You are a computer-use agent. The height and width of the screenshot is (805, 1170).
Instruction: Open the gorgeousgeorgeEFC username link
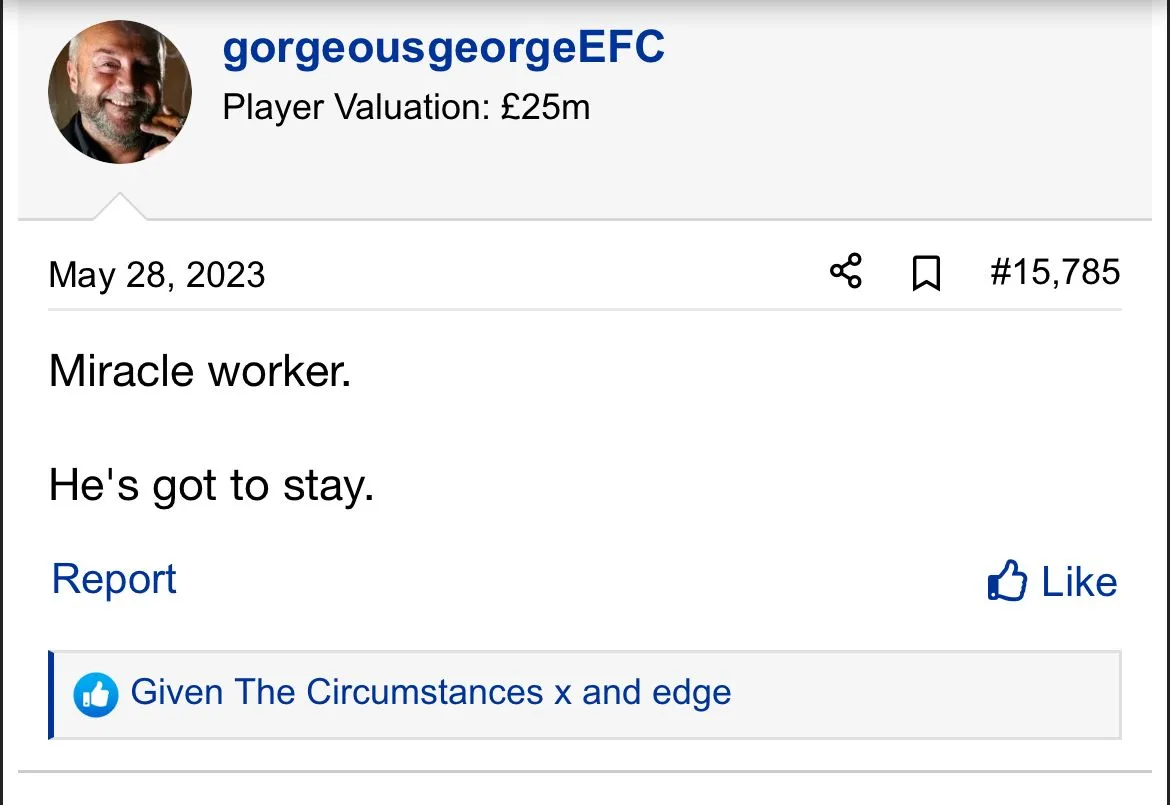point(443,48)
